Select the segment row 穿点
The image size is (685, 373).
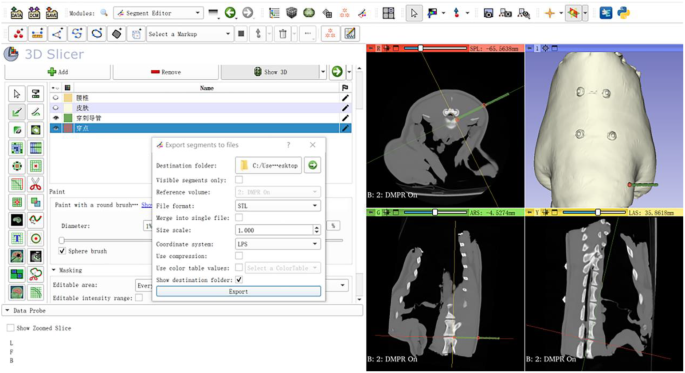tap(201, 128)
